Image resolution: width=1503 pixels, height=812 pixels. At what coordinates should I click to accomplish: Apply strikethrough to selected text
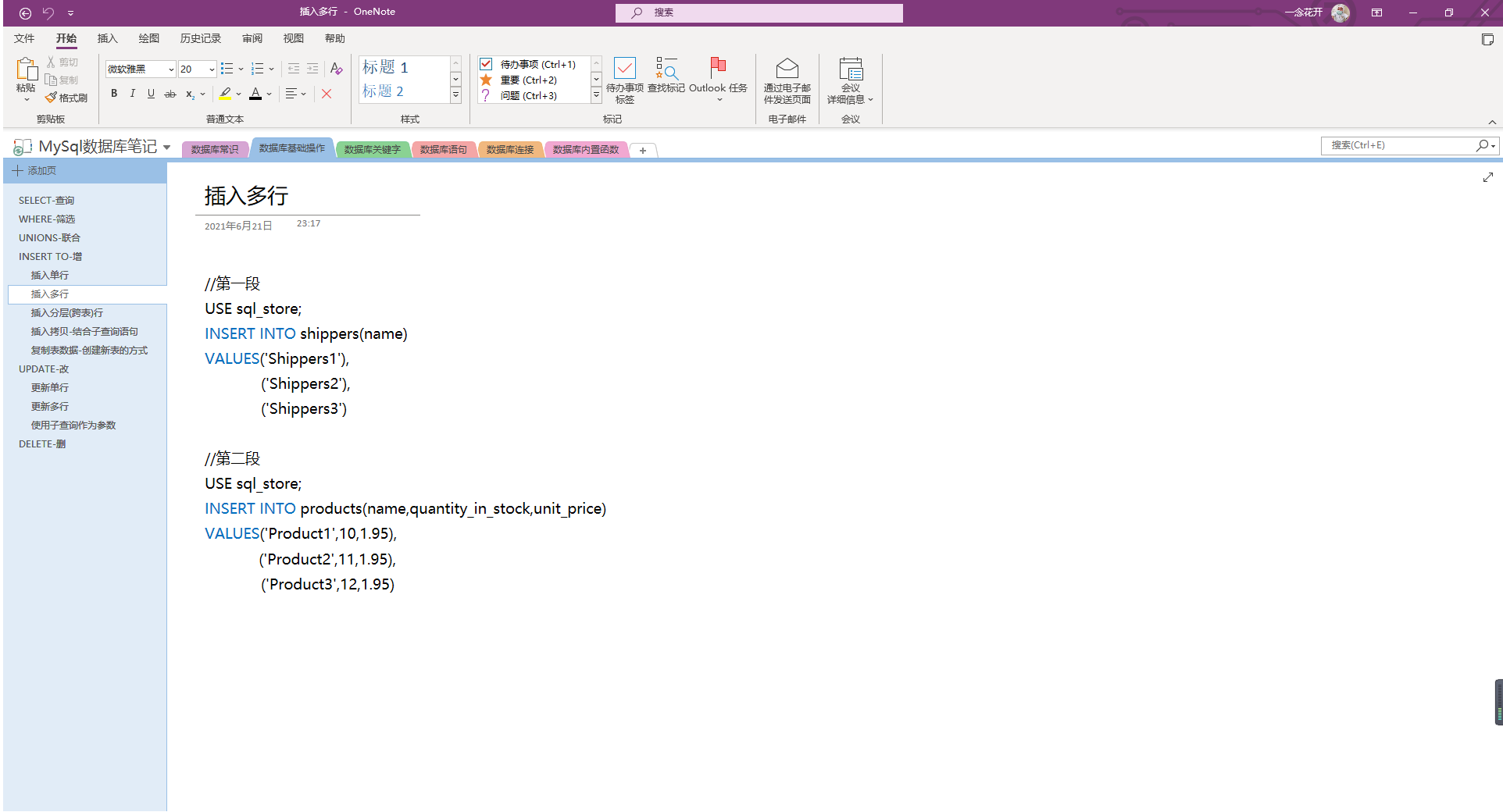coord(170,94)
